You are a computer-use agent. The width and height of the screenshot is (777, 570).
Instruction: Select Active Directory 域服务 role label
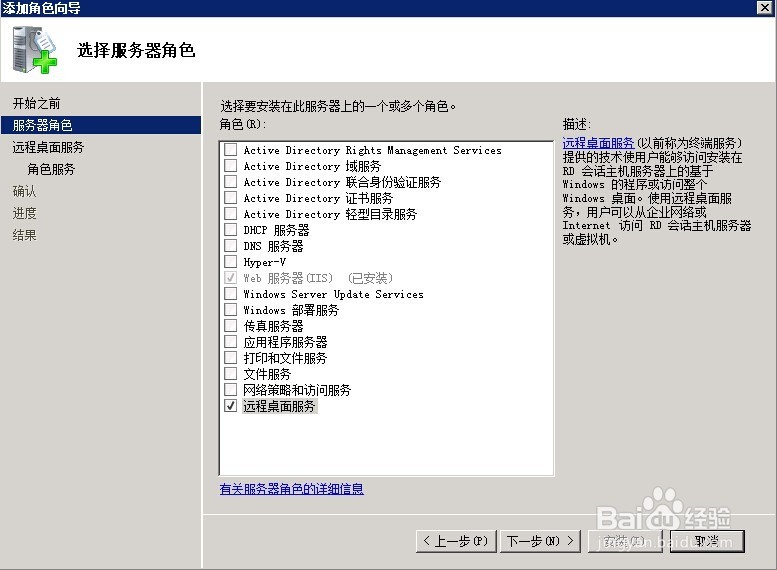pos(312,166)
